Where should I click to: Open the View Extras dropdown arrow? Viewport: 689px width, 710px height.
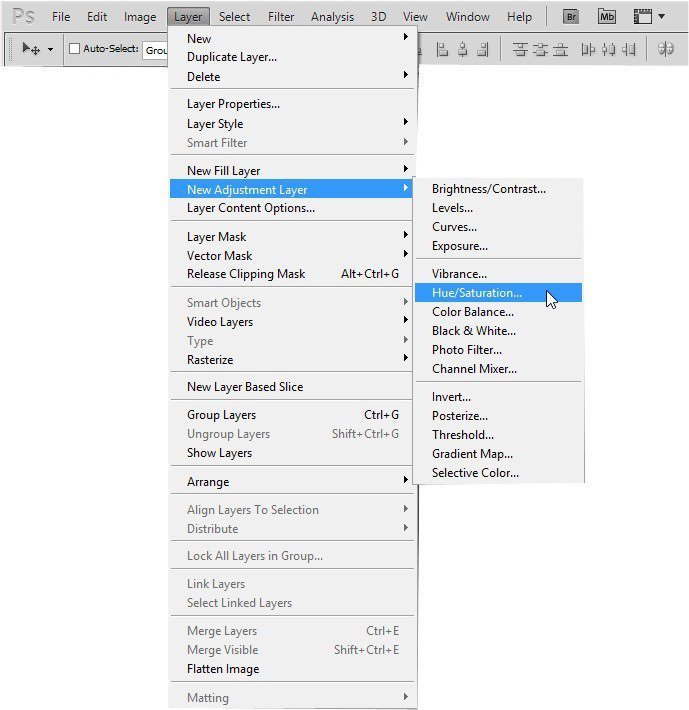click(x=661, y=16)
